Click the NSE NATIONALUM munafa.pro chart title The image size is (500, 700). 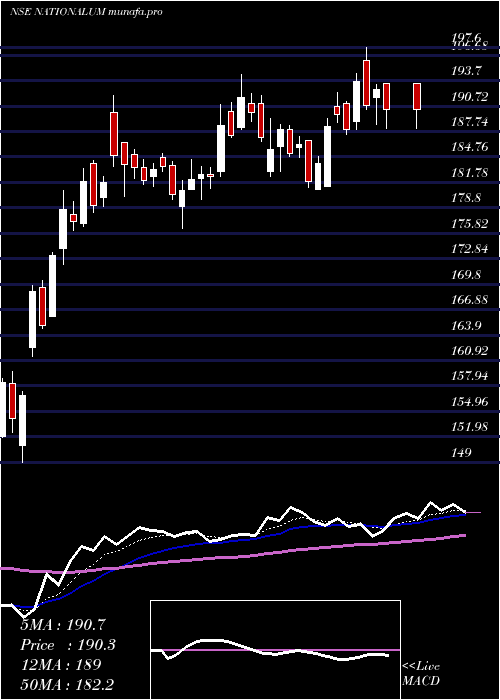point(86,12)
